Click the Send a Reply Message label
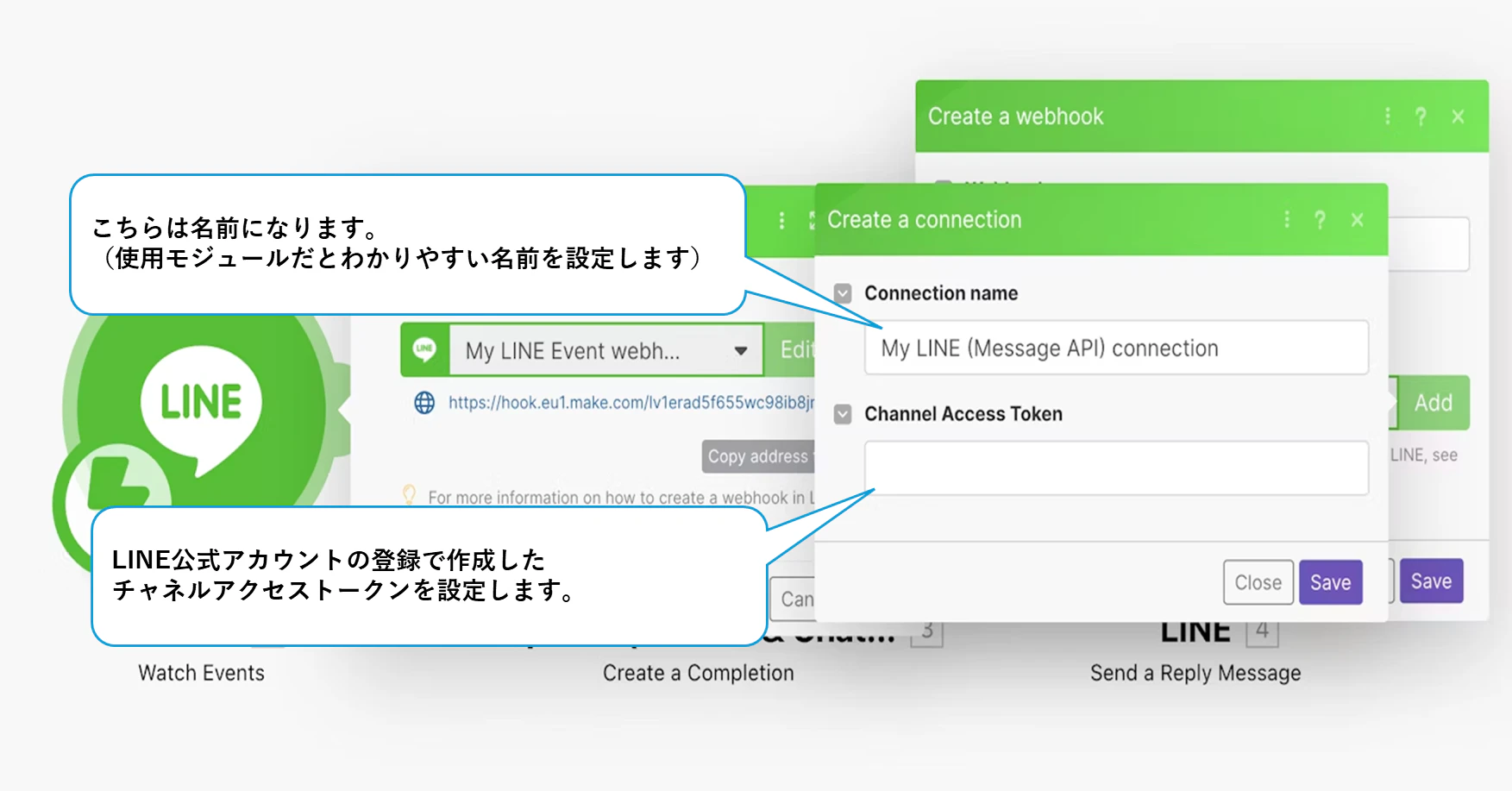Viewport: 1512px width, 791px height. pyautogui.click(x=1195, y=673)
